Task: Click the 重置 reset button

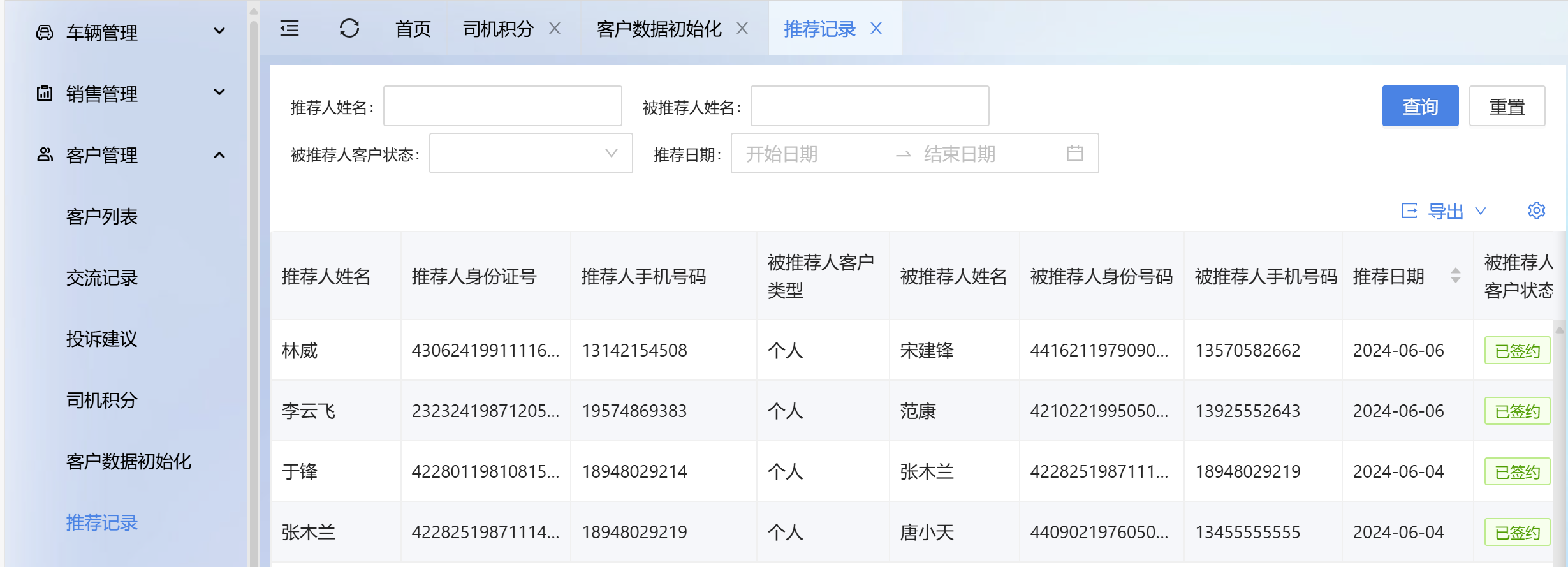Action: pos(1506,107)
